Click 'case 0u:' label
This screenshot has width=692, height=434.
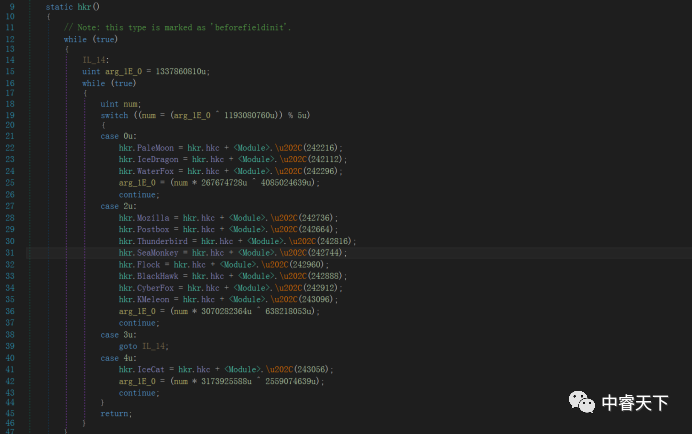coord(118,136)
